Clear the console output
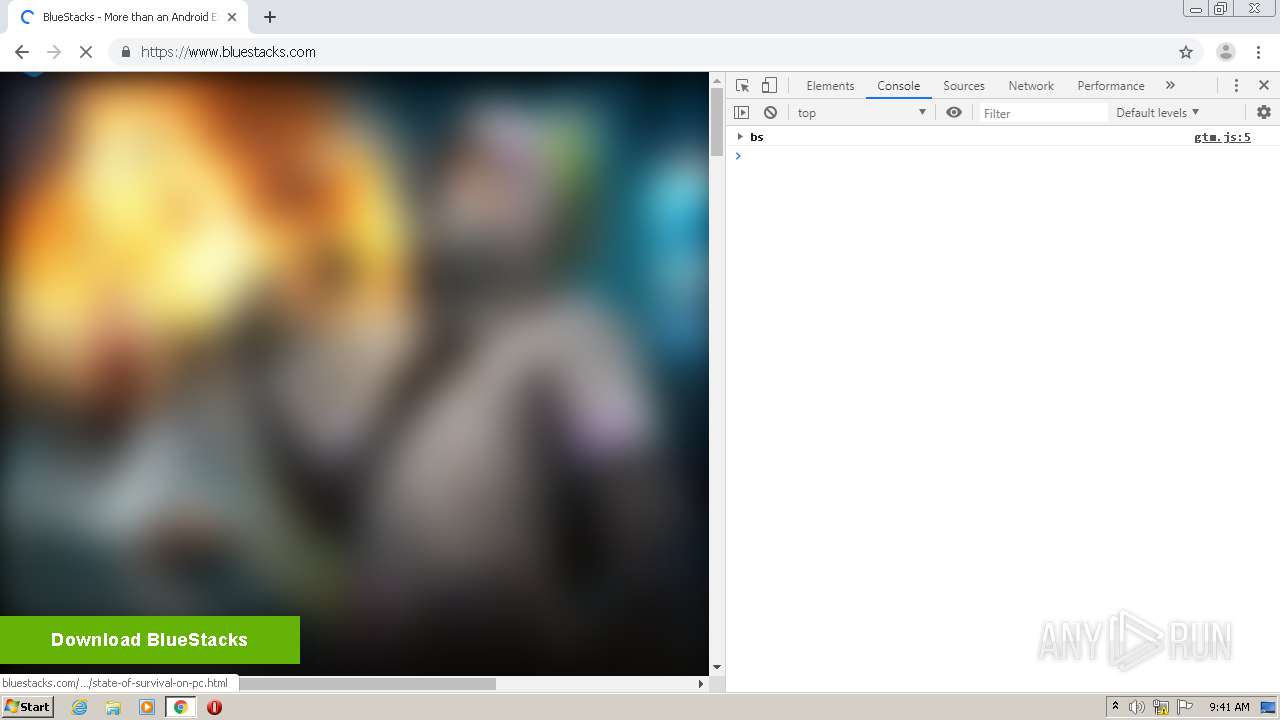The height and width of the screenshot is (720, 1280). (770, 113)
